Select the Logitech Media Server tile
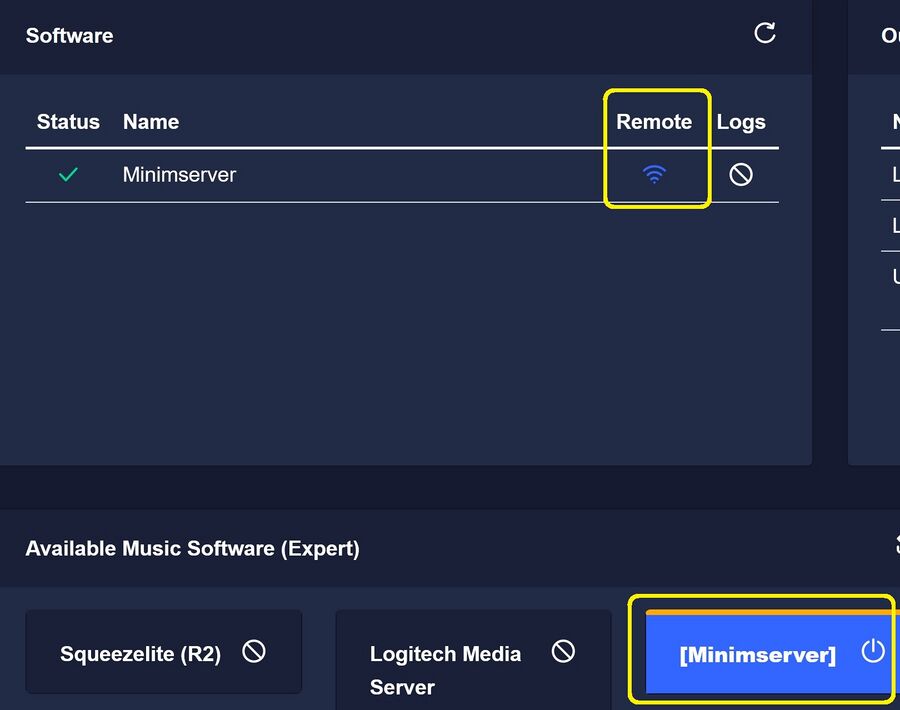 click(x=474, y=660)
